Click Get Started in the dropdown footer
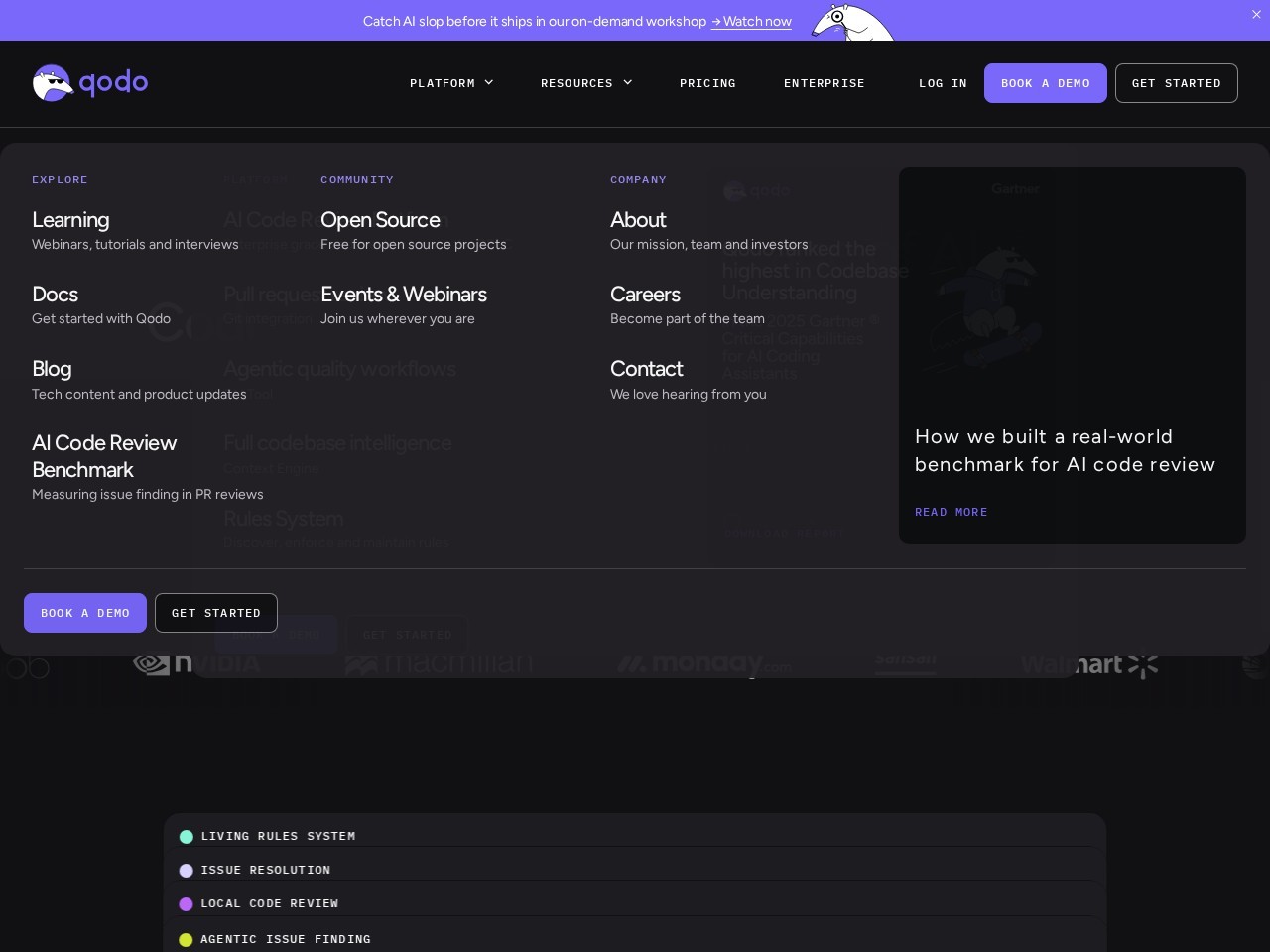The height and width of the screenshot is (952, 1270). tap(216, 613)
